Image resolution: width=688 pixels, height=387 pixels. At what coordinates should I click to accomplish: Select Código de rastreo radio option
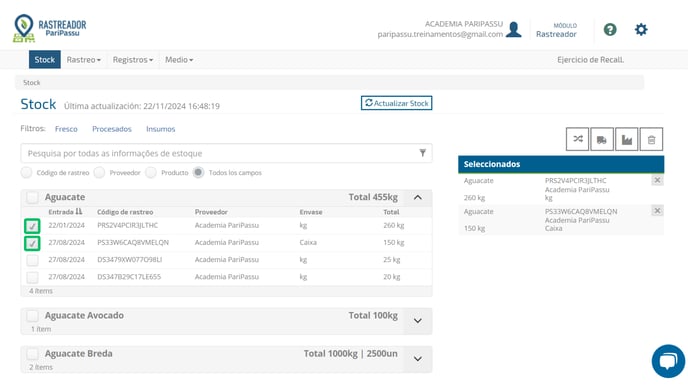click(26, 172)
